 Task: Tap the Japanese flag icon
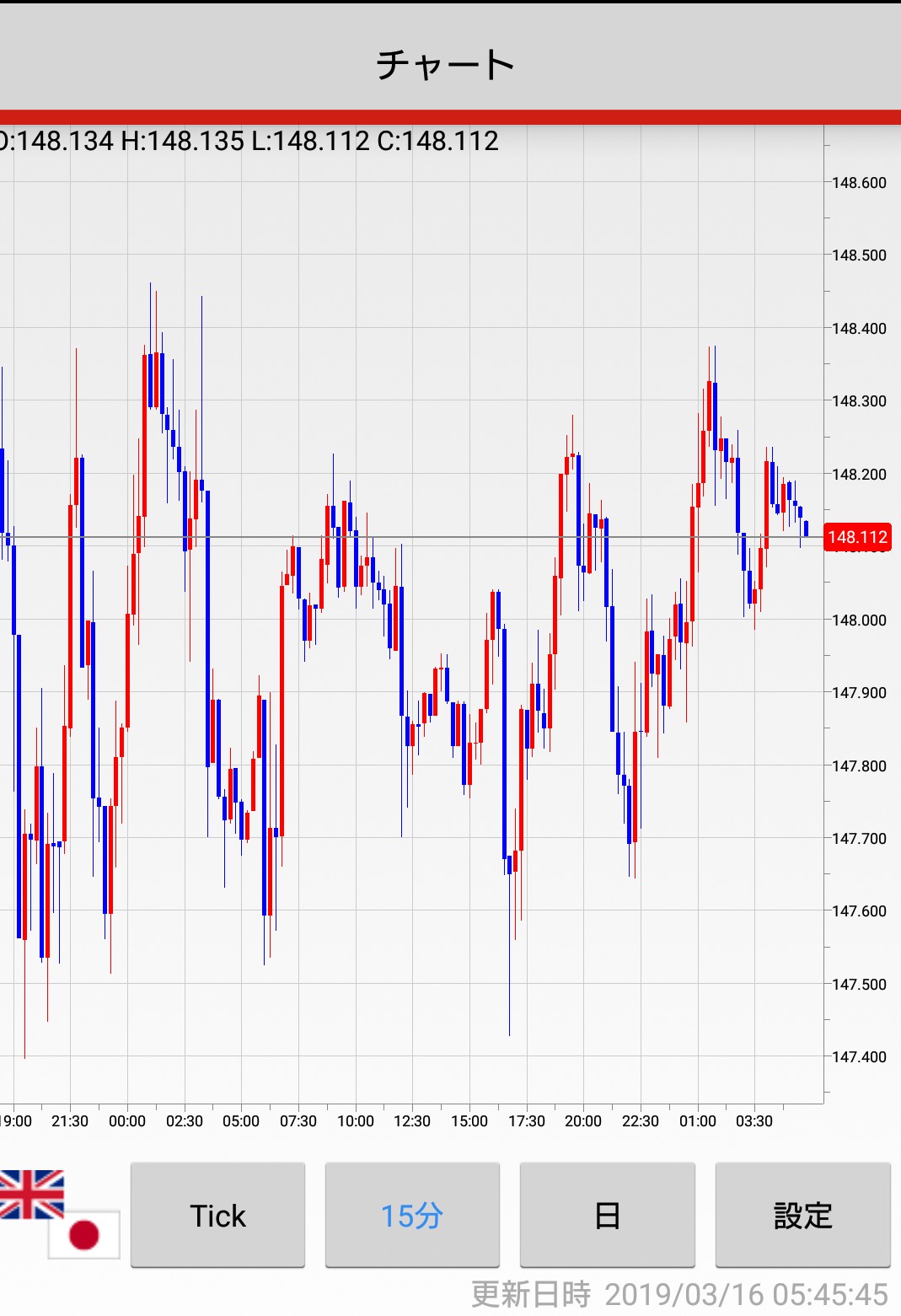[x=84, y=1234]
